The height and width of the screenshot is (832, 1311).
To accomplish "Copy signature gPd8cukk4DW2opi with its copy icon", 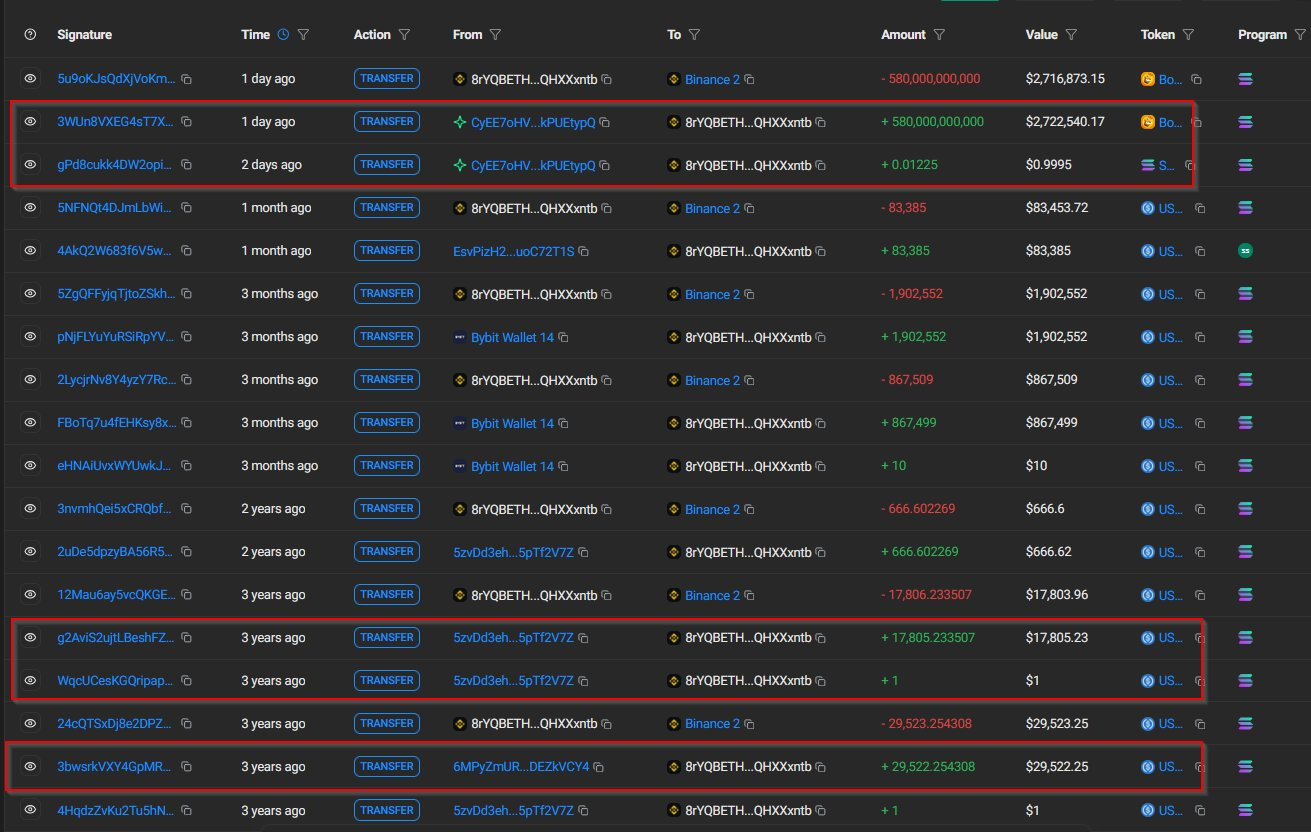I will click(186, 165).
